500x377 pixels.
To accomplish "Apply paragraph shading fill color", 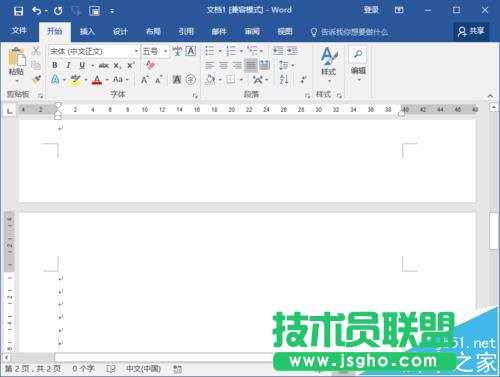I will (210, 80).
